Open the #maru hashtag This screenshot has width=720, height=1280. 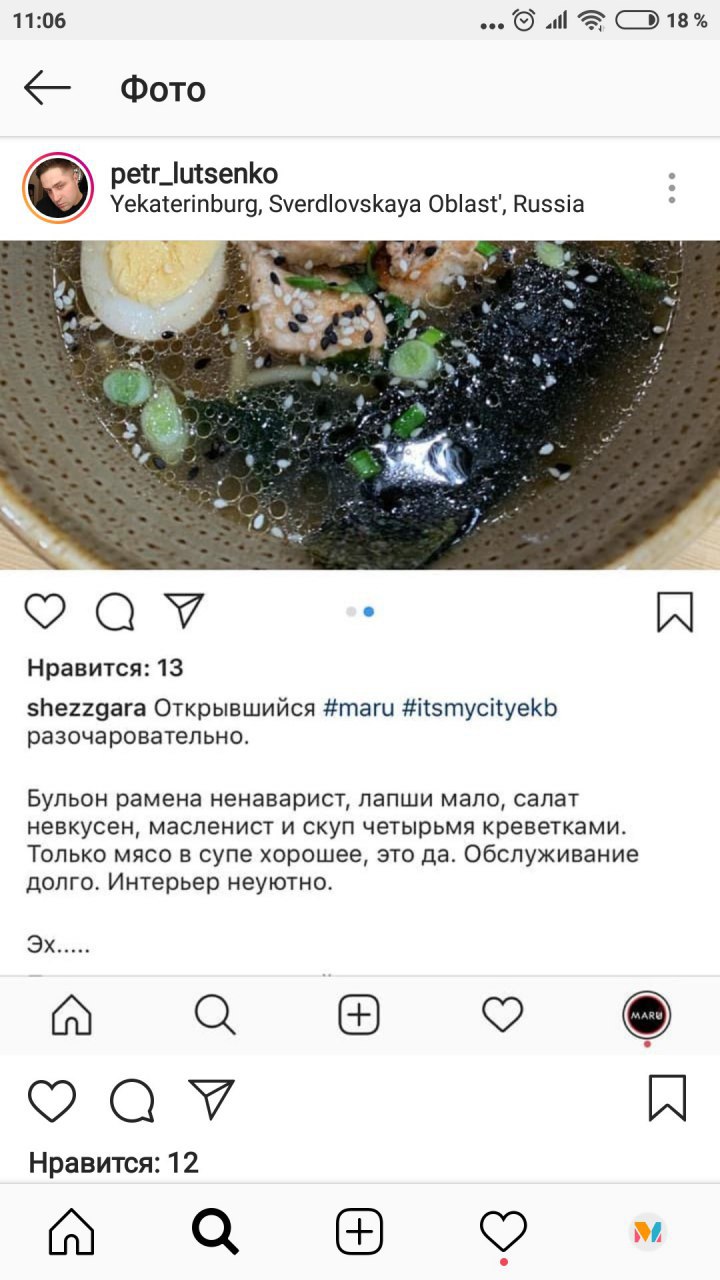click(358, 709)
